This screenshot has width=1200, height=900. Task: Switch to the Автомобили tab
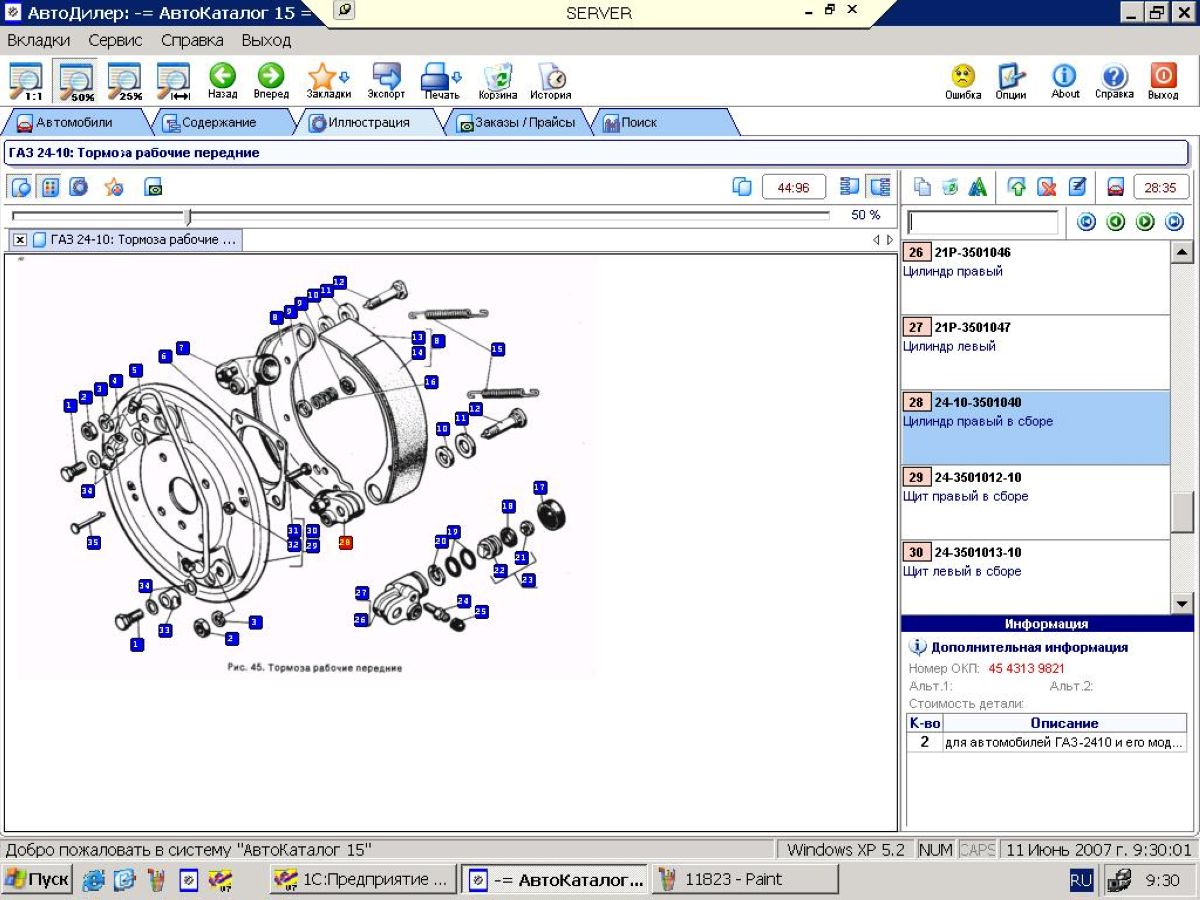point(74,123)
